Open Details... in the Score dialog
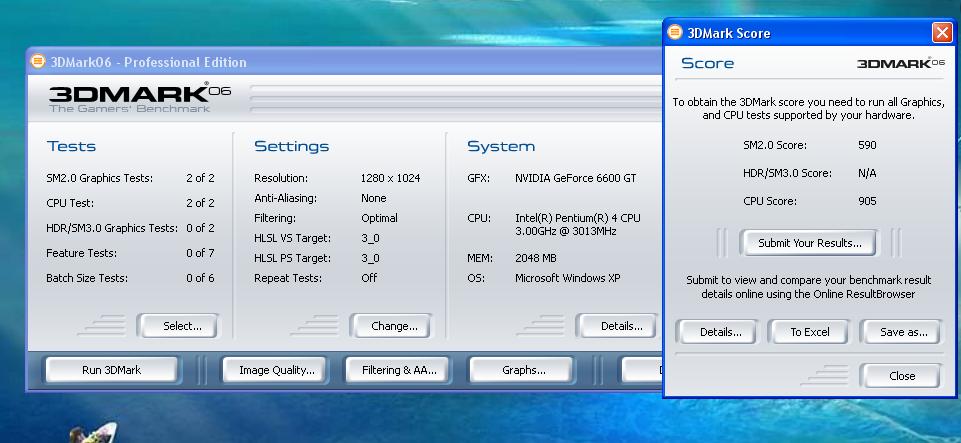This screenshot has height=443, width=961. click(x=720, y=332)
